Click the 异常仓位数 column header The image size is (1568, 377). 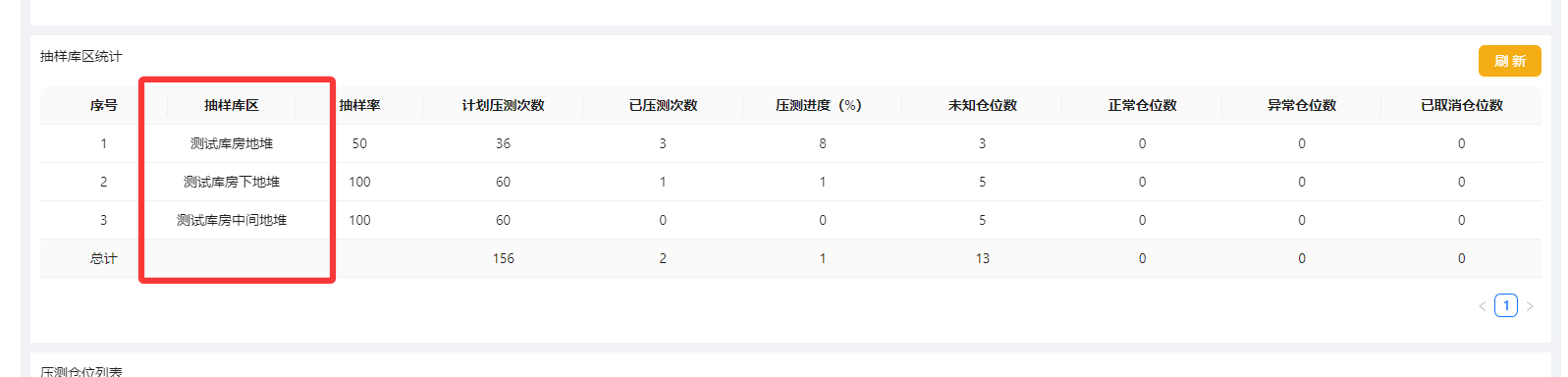pyautogui.click(x=1301, y=105)
